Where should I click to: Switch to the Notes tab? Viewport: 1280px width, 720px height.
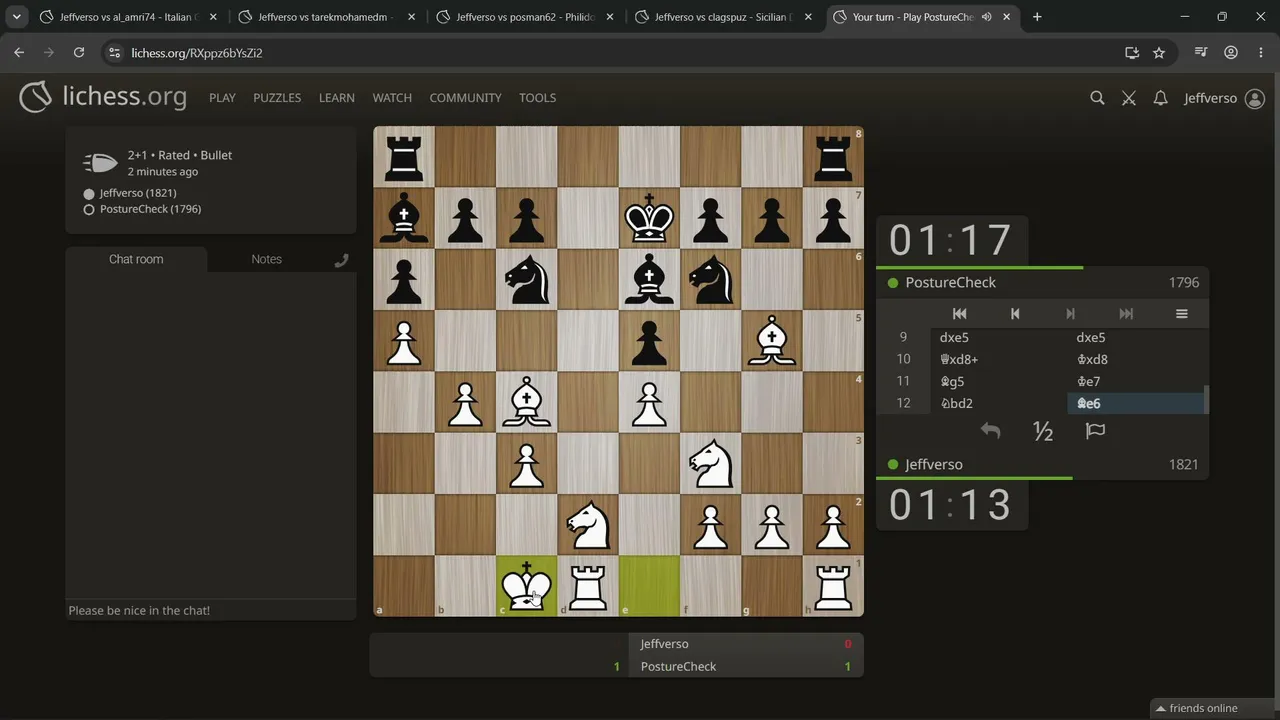(266, 259)
